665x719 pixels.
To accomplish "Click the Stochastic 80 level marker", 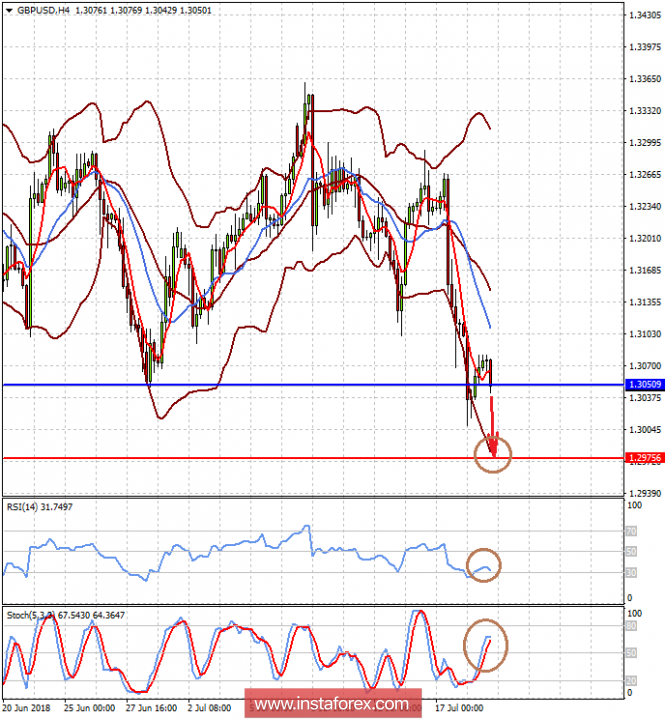I will click(631, 626).
